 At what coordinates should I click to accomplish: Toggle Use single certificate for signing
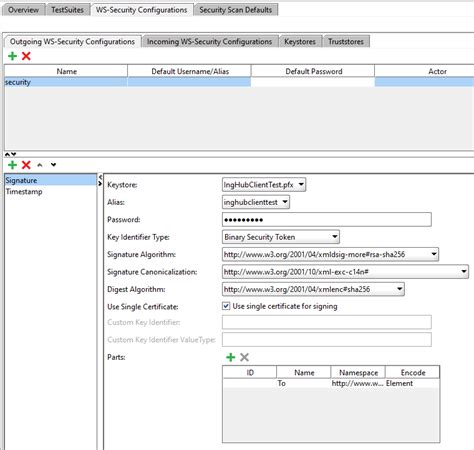tap(226, 306)
